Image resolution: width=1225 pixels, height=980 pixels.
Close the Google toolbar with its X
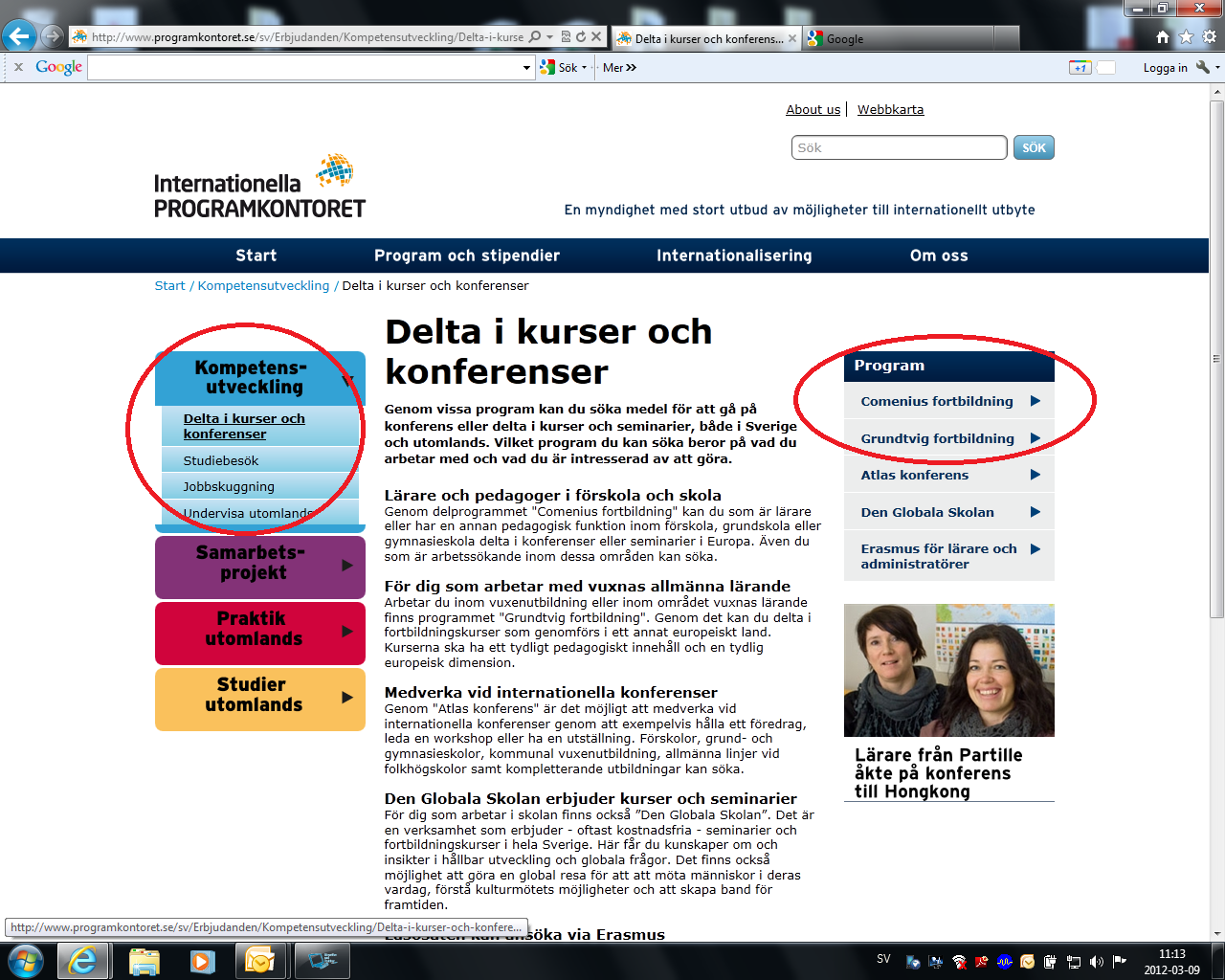coord(17,67)
